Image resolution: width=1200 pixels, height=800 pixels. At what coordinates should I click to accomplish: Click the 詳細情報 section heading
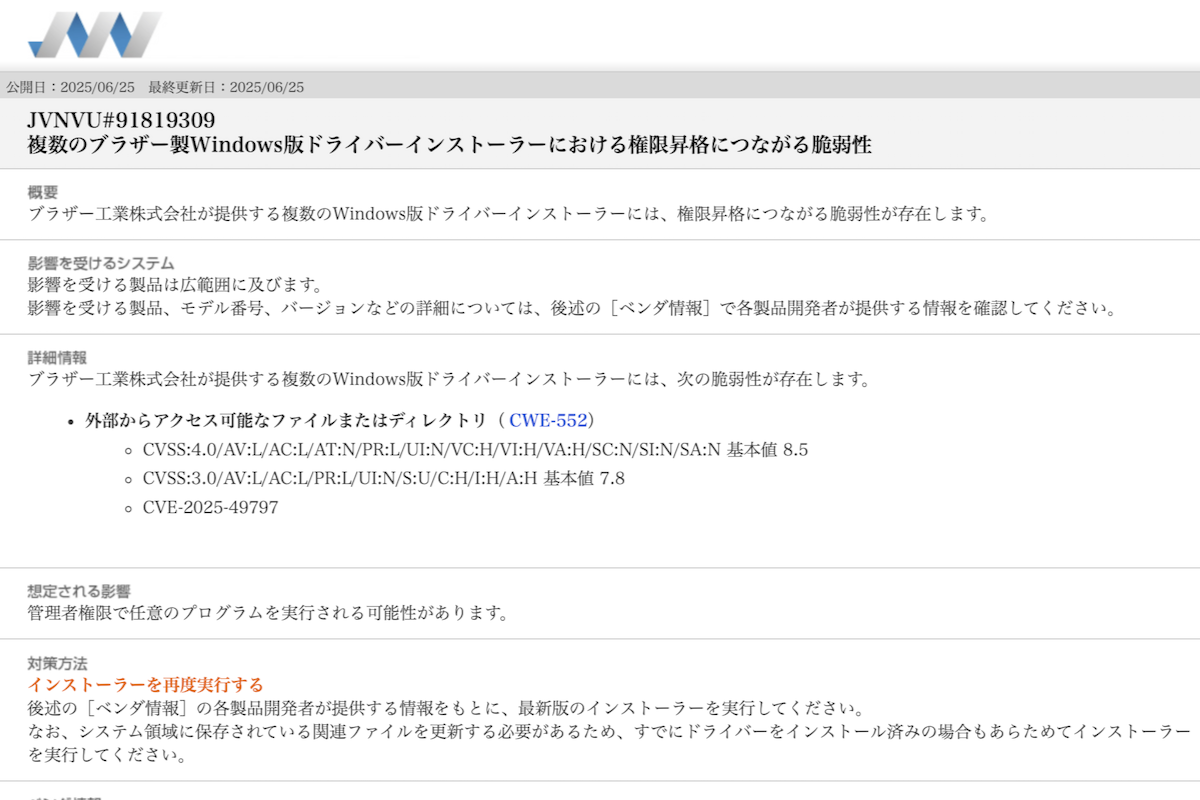[x=57, y=357]
